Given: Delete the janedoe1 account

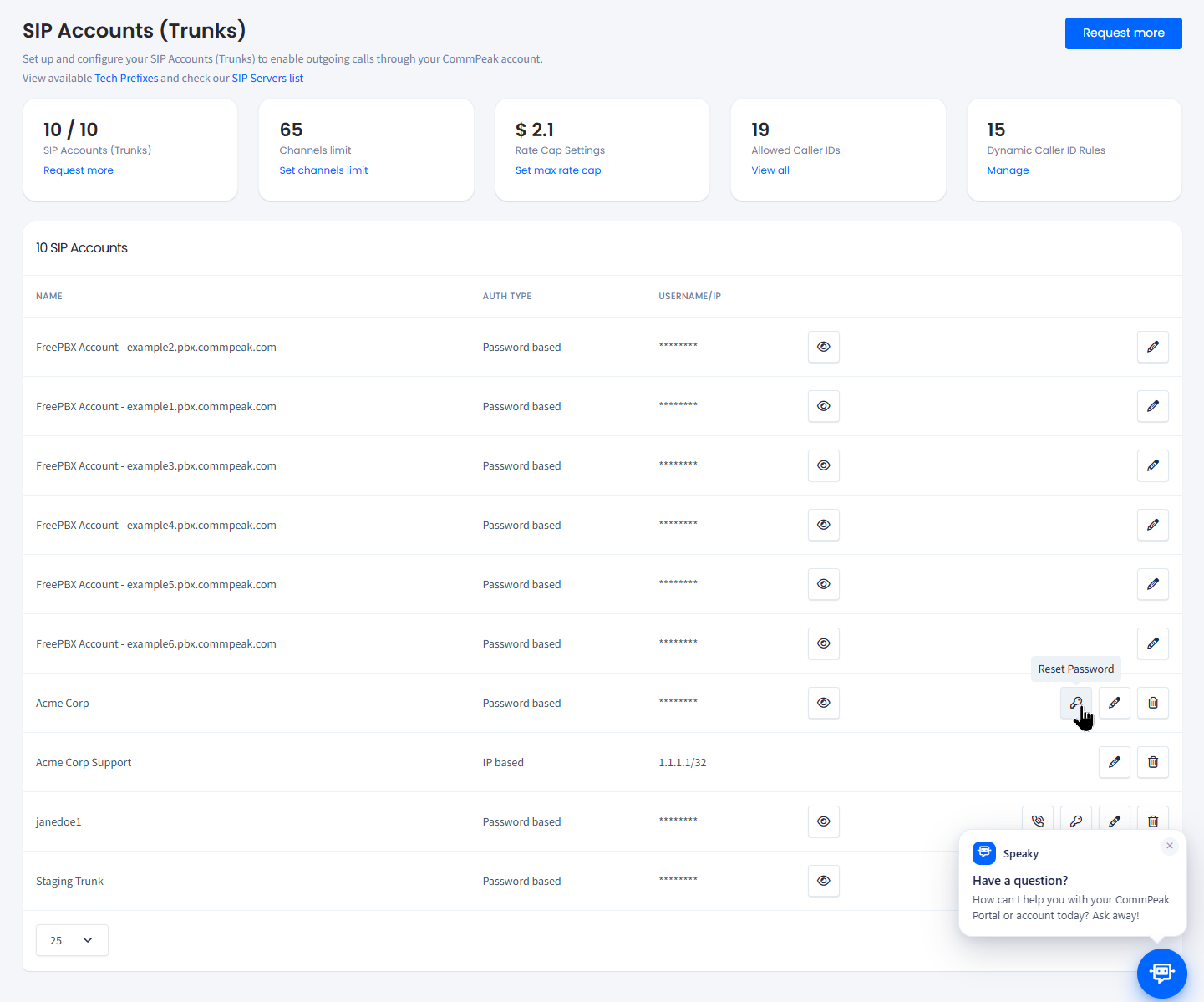Looking at the screenshot, I should [1152, 821].
